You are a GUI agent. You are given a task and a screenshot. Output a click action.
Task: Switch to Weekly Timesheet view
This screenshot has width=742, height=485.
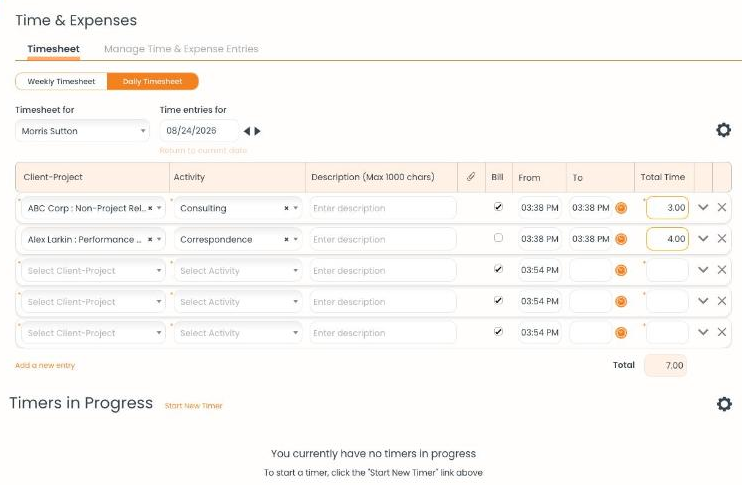61,81
